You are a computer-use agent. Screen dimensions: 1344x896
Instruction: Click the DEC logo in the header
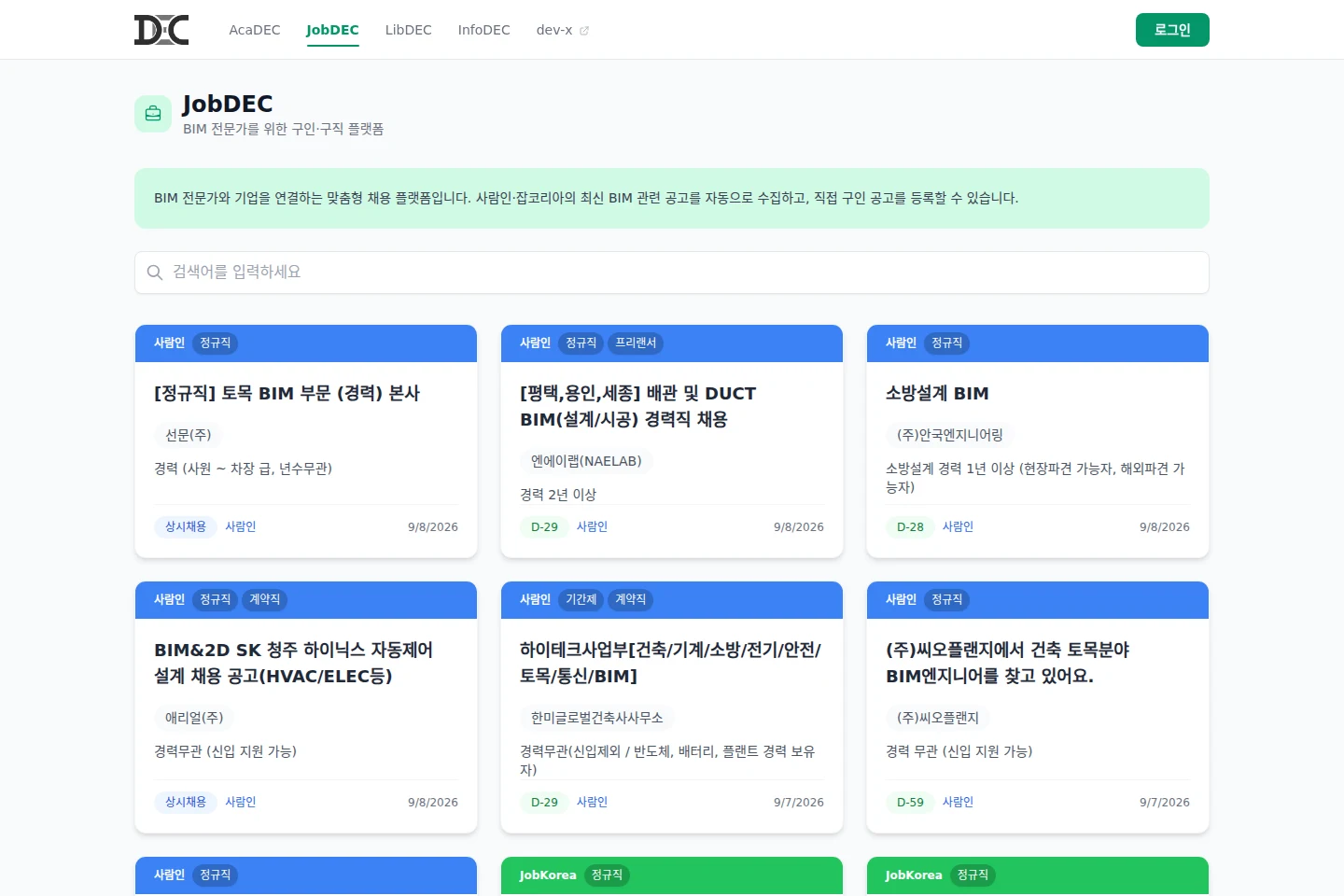coord(161,30)
